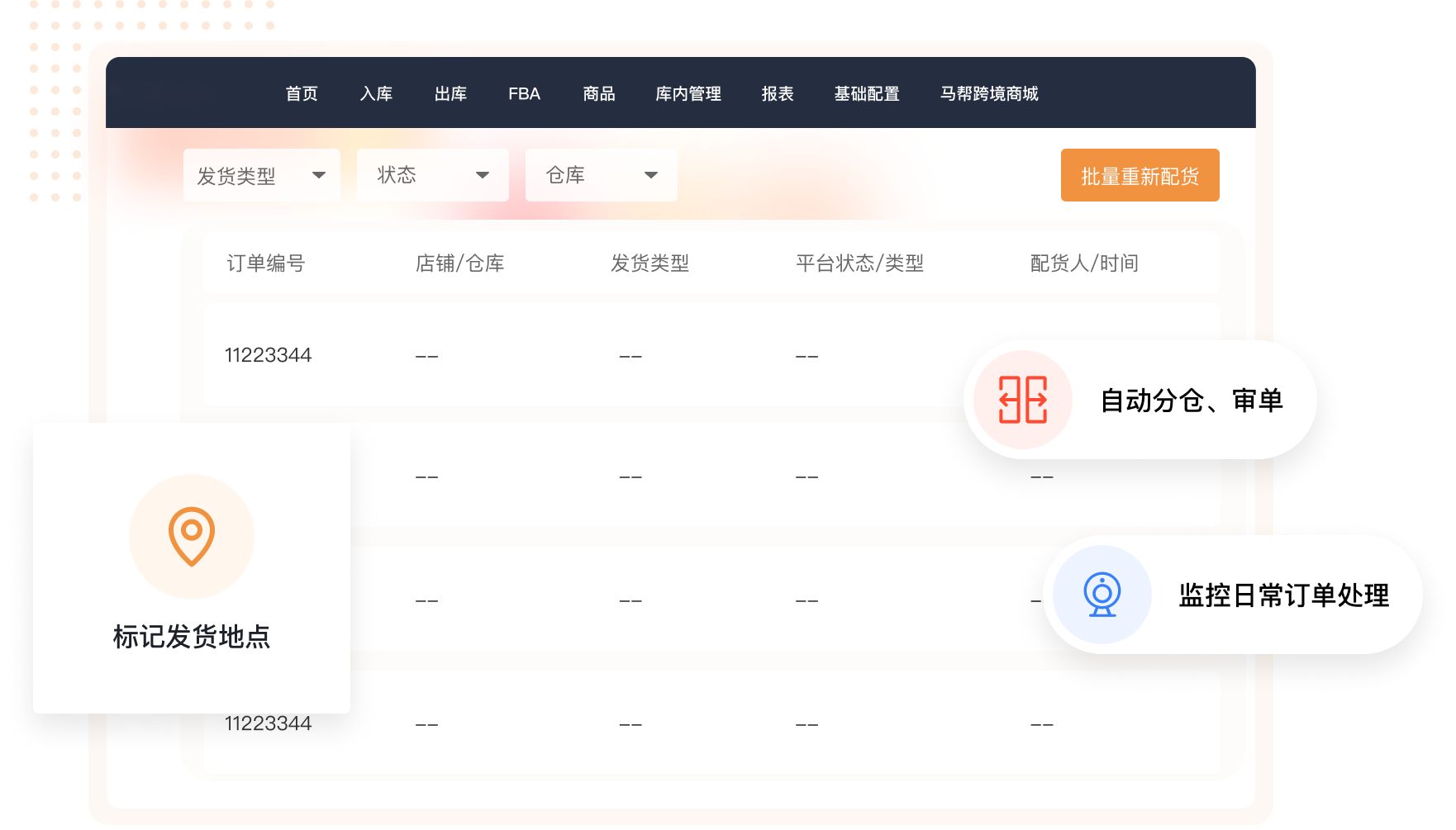Open the 状态 dropdown filter
The image size is (1456, 830).
point(432,175)
